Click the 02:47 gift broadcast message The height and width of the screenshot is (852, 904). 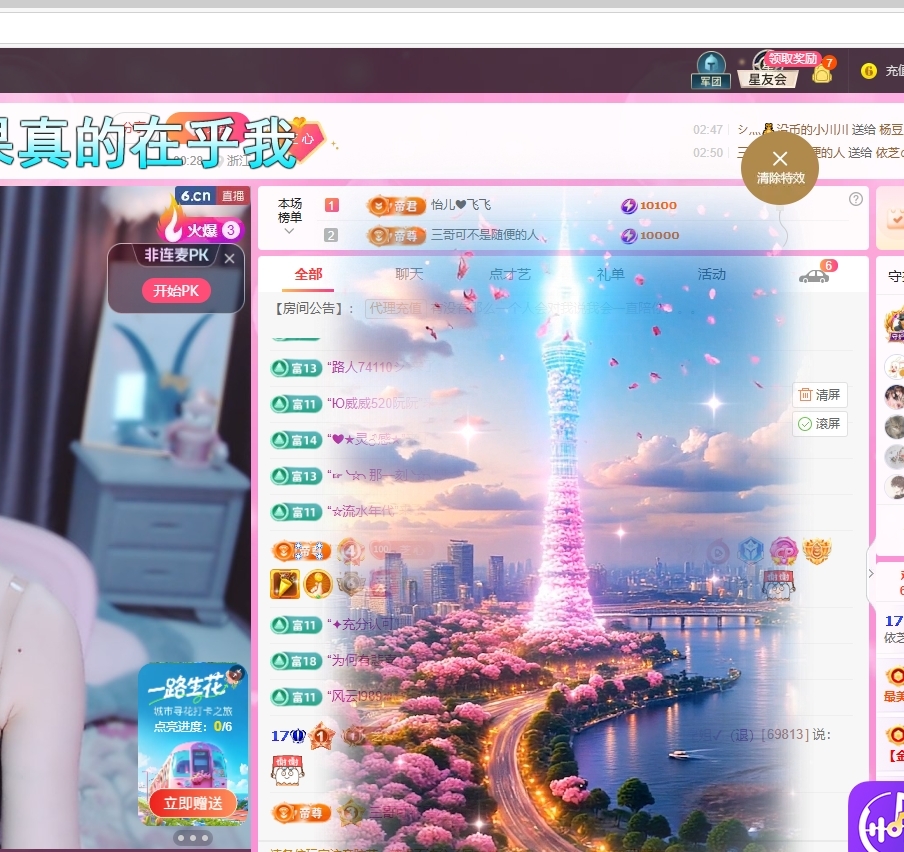tap(798, 130)
